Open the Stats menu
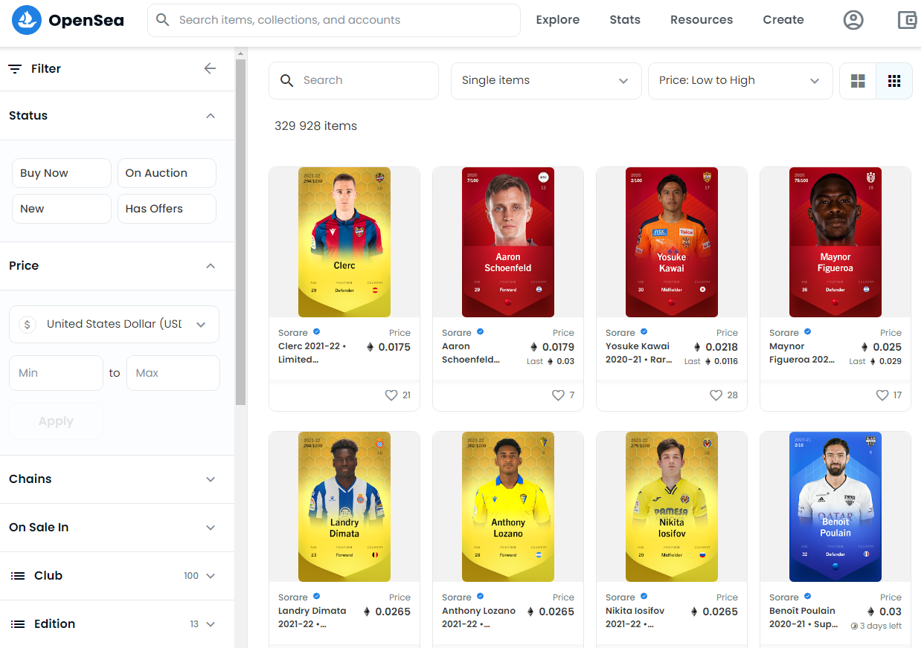Viewport: 921px width, 651px height. pos(625,20)
